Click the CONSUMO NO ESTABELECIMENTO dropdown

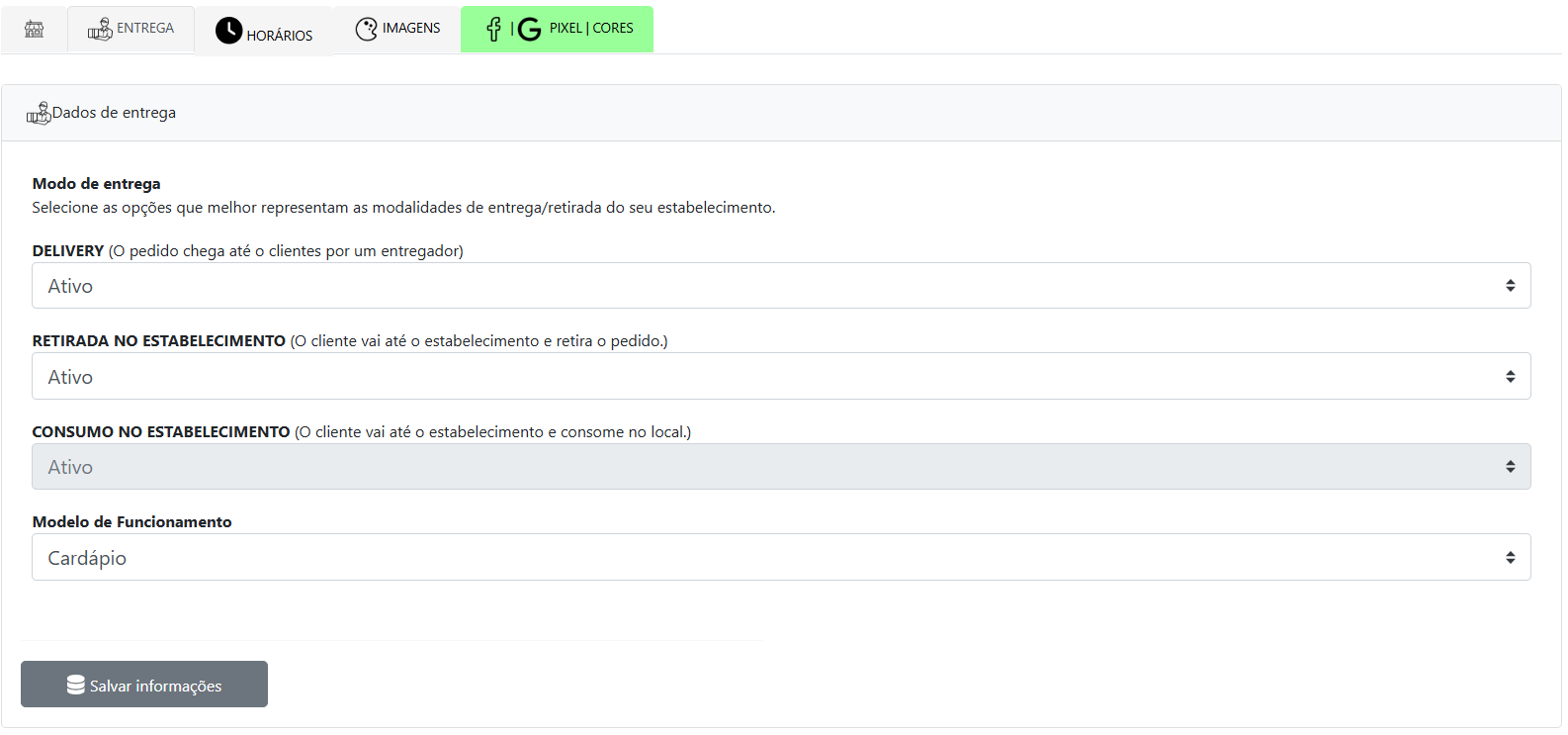click(x=781, y=467)
